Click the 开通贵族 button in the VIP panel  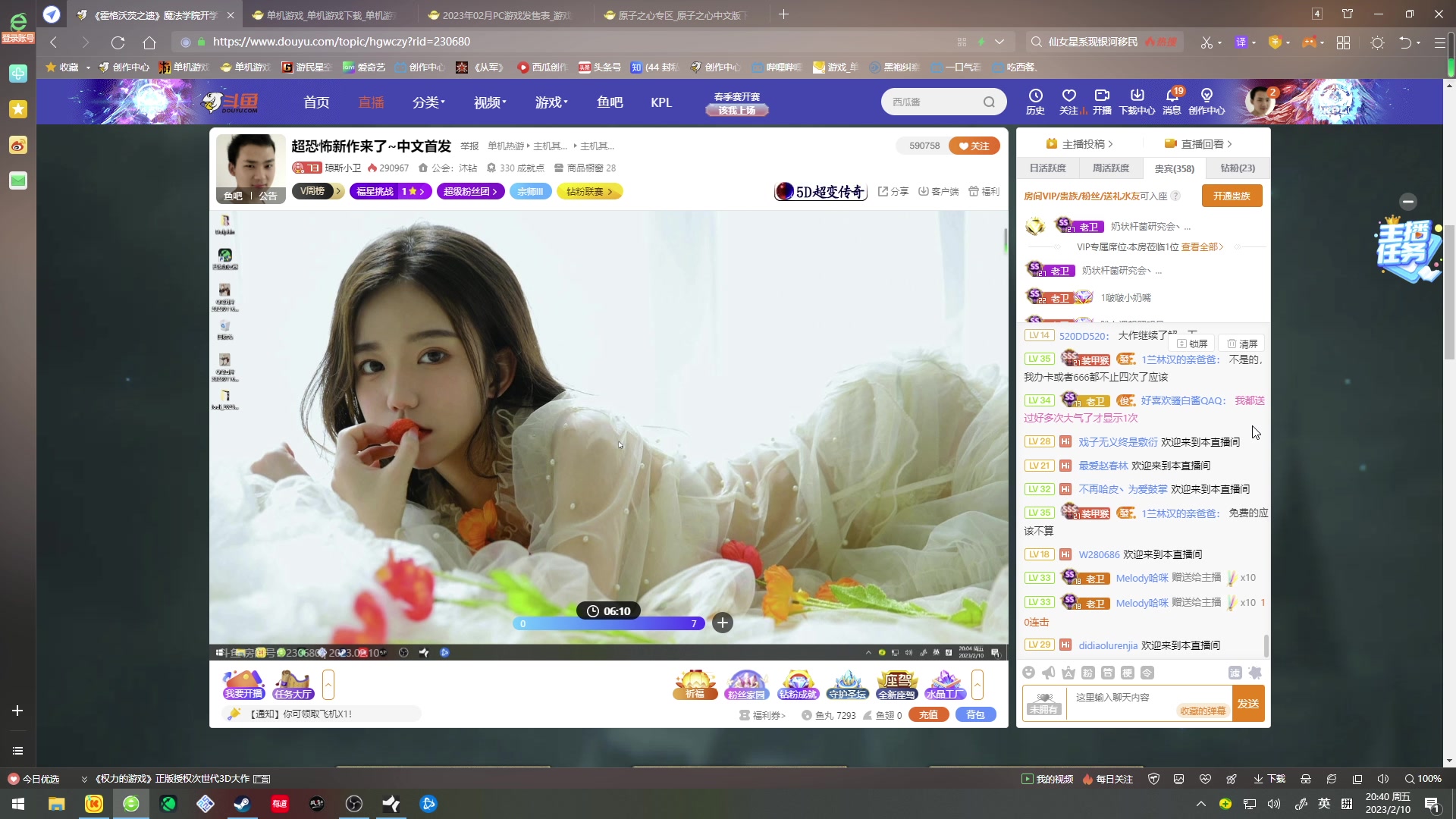[1232, 196]
